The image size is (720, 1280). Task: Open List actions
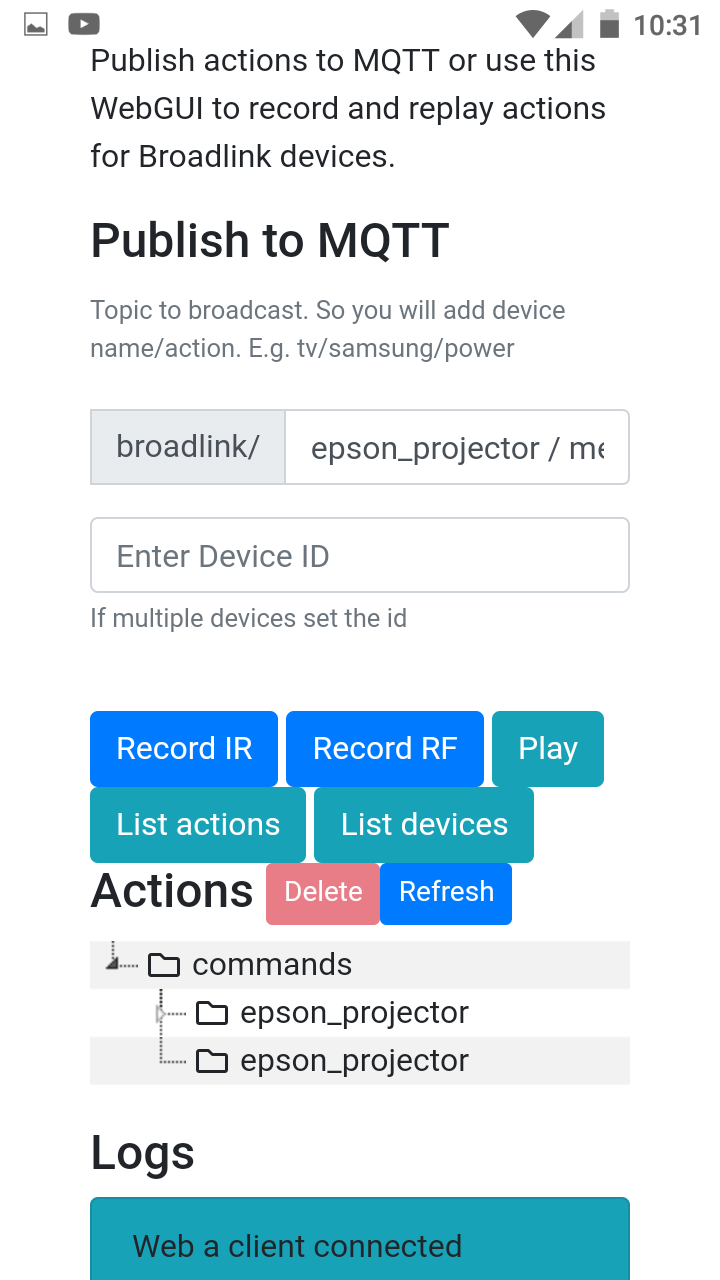coord(198,825)
